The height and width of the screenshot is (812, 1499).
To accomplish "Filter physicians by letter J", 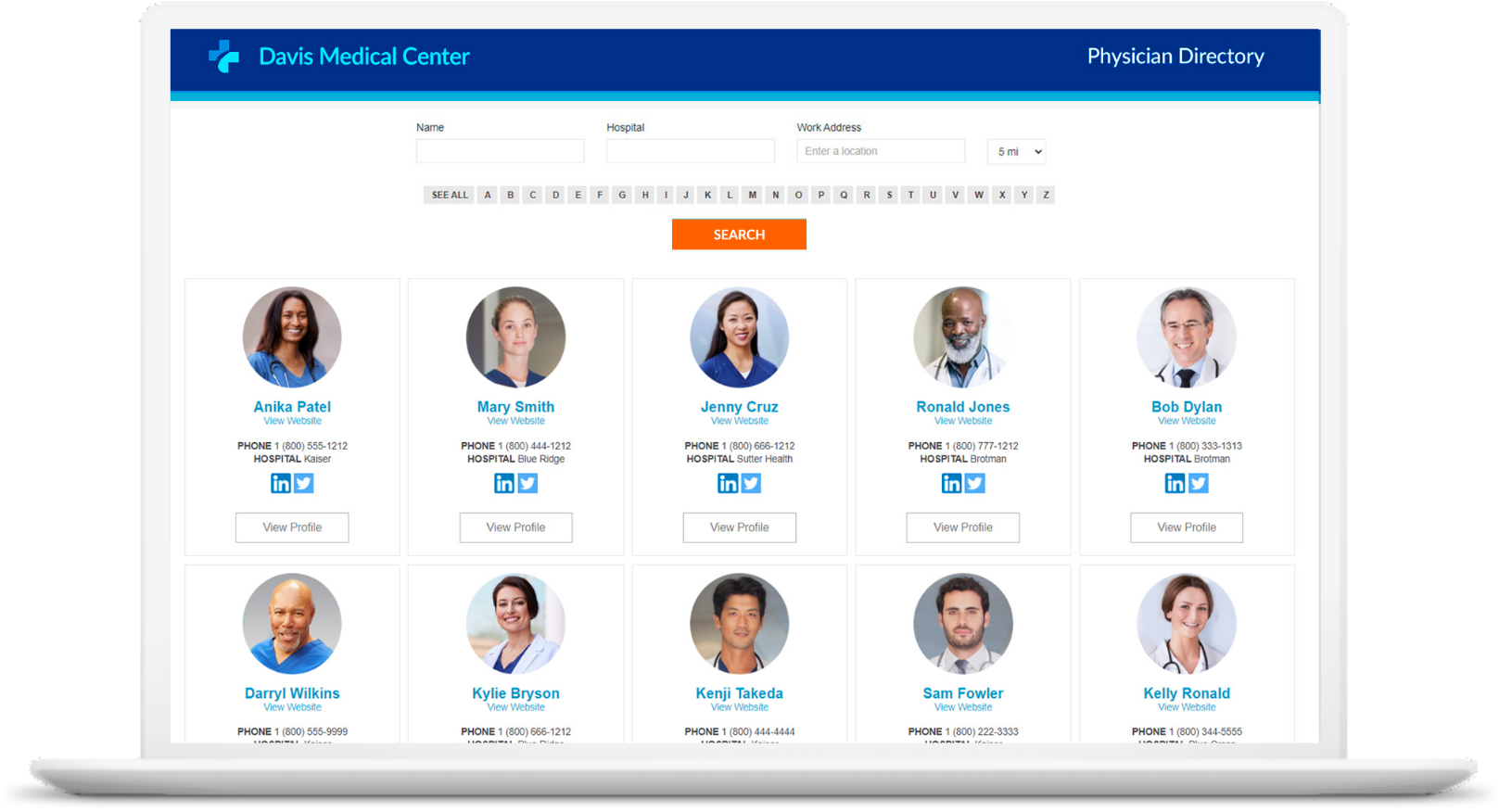I will pos(686,195).
